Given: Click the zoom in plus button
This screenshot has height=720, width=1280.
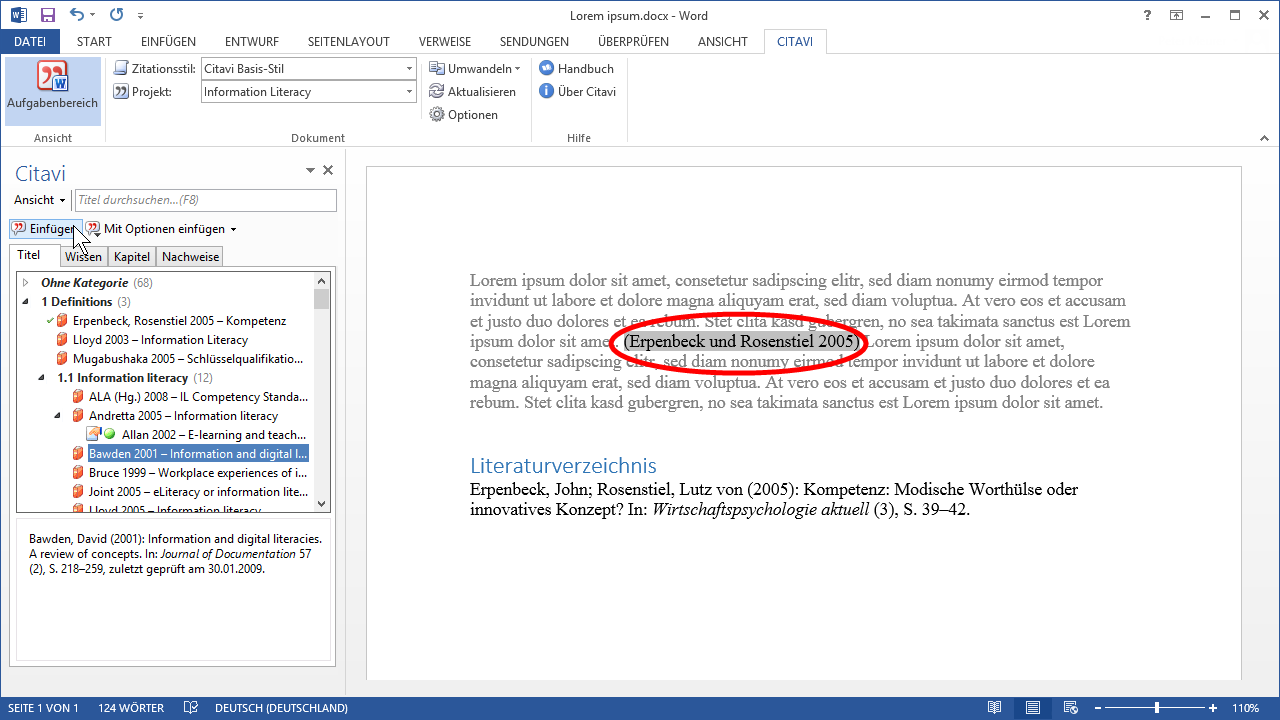Looking at the screenshot, I should point(1213,708).
